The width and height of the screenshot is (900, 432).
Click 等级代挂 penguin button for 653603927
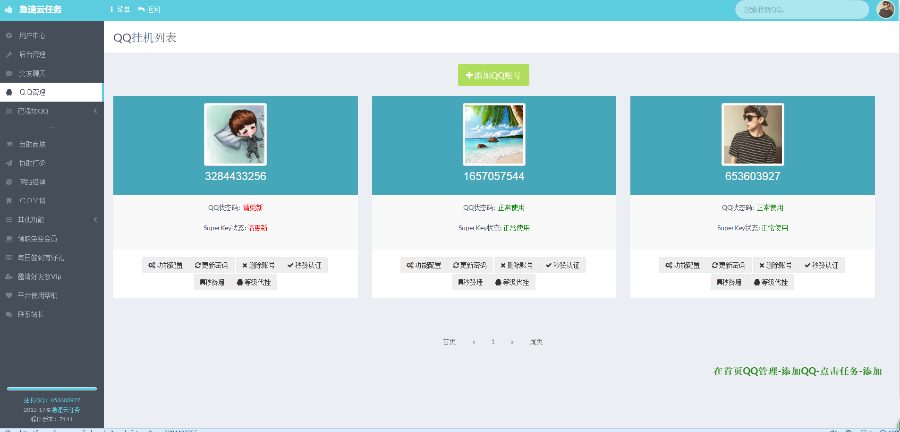pyautogui.click(x=770, y=282)
